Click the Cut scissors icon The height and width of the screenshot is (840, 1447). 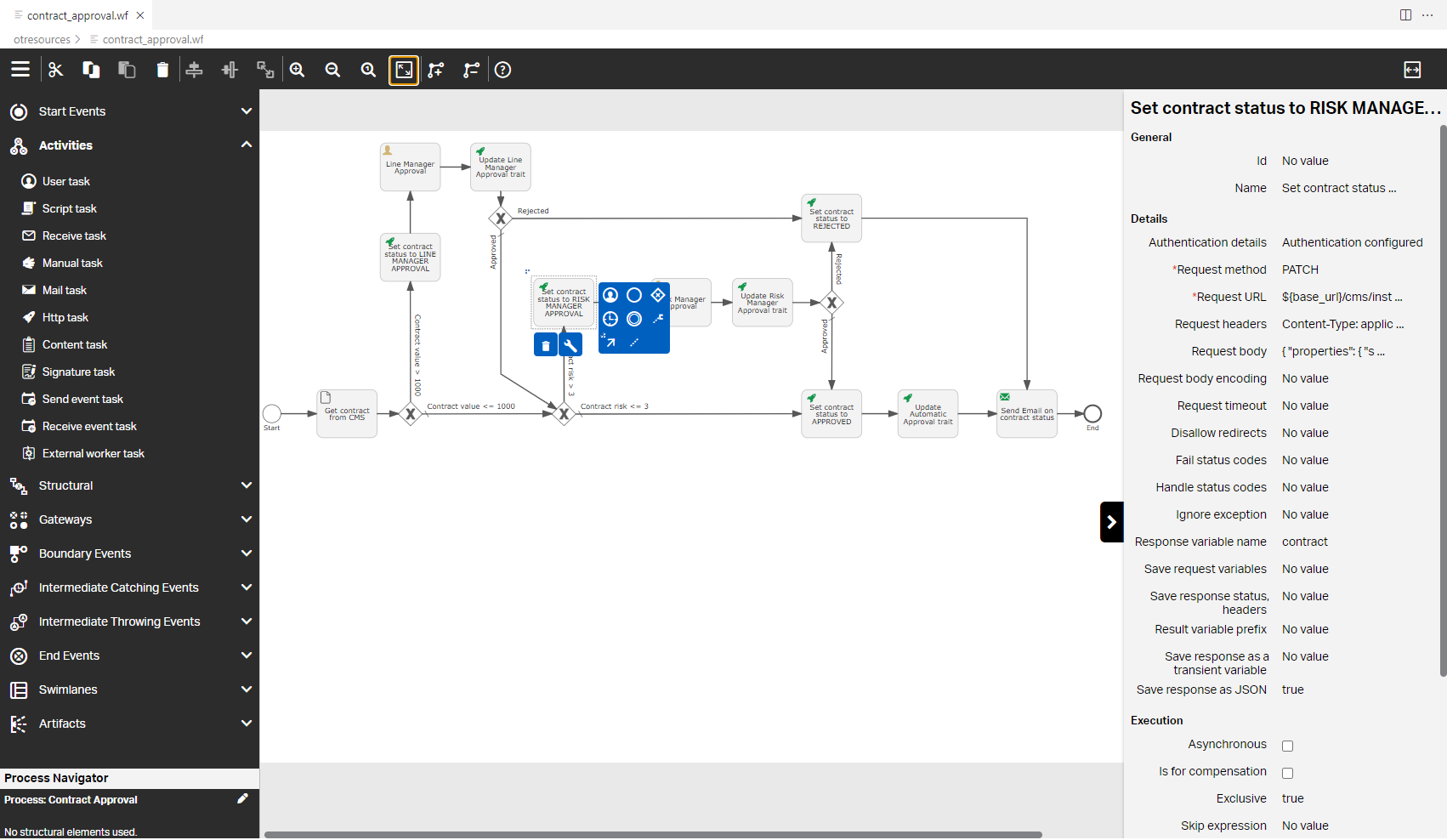(56, 70)
